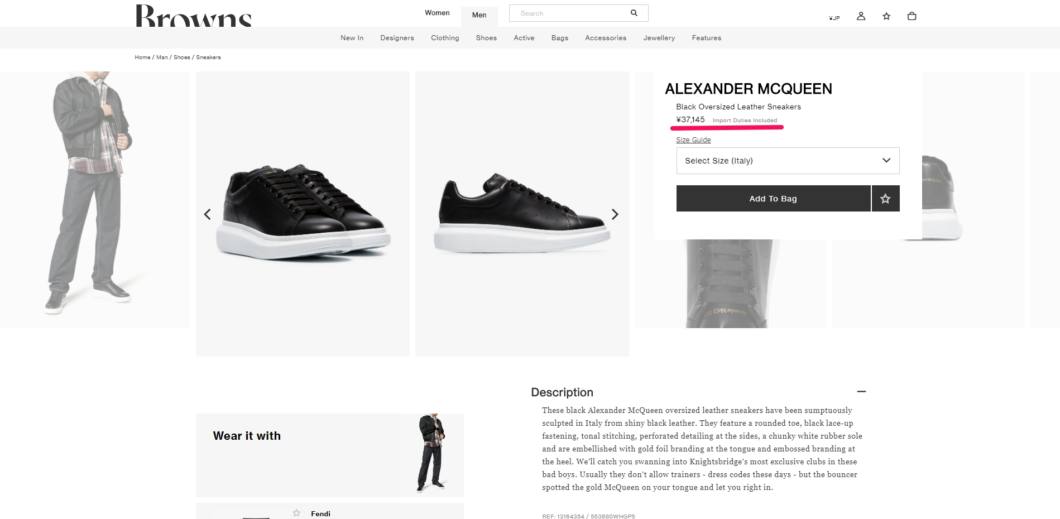
Task: Go to Sneakers breadcrumb link
Action: point(208,57)
